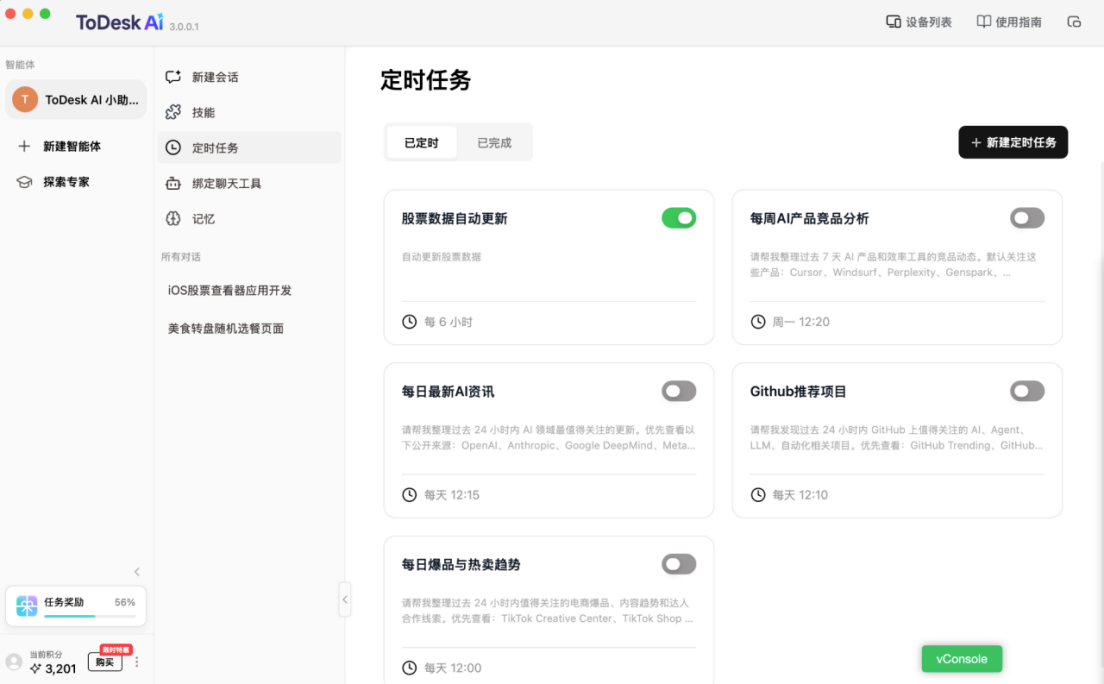Click the 每天 12:15 schedule text

(x=451, y=495)
